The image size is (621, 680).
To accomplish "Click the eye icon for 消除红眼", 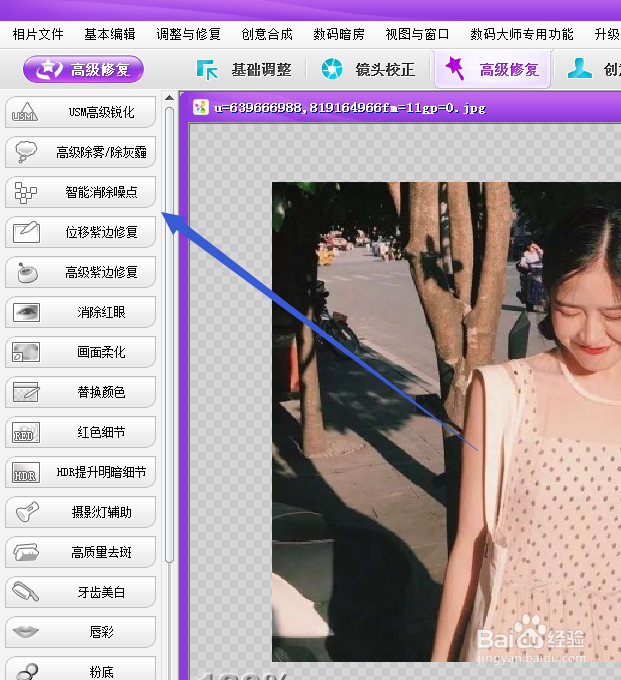I will click(x=26, y=312).
